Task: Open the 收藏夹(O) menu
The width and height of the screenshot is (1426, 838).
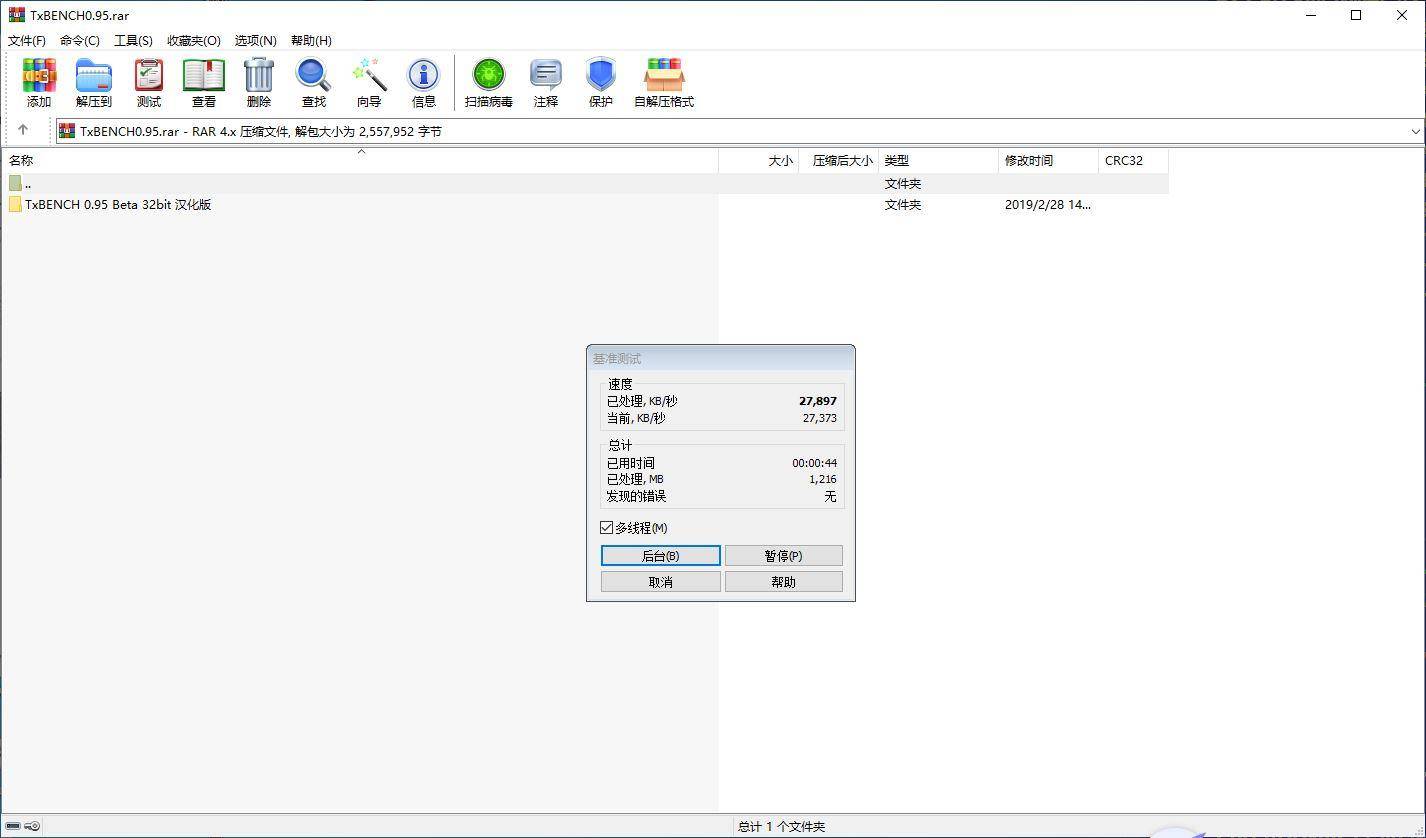Action: coord(194,40)
